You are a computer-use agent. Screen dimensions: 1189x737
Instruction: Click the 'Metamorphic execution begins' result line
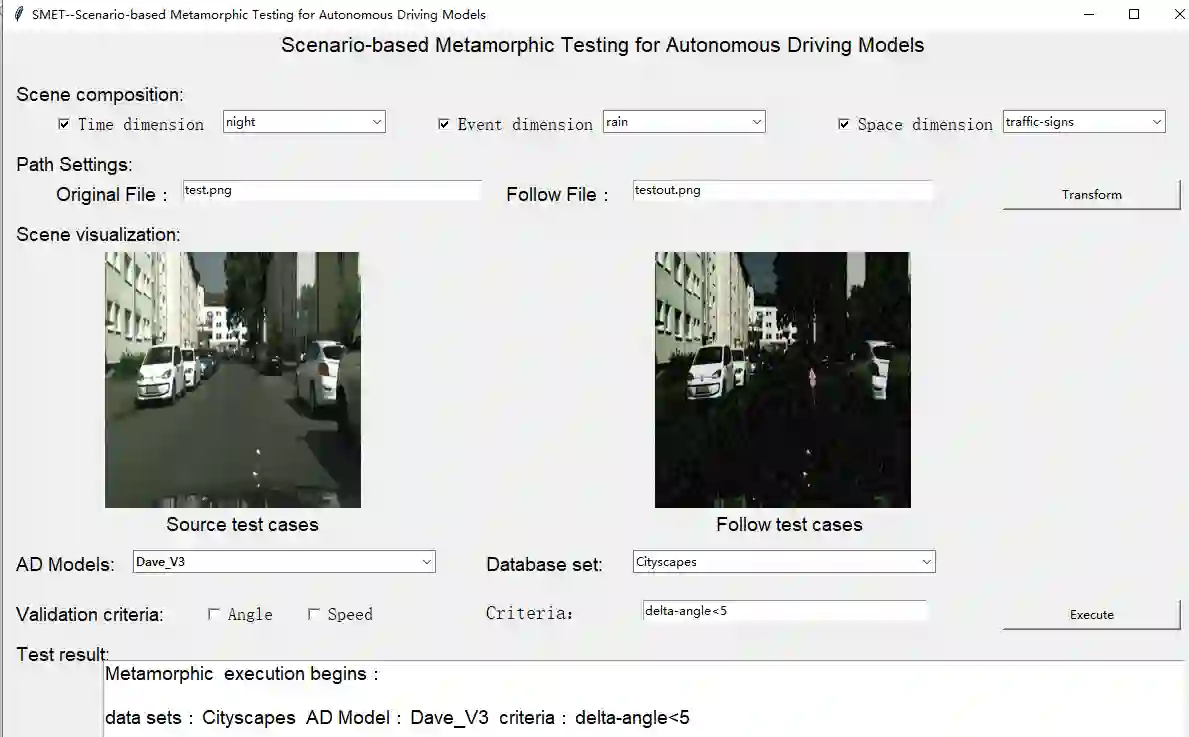241,674
